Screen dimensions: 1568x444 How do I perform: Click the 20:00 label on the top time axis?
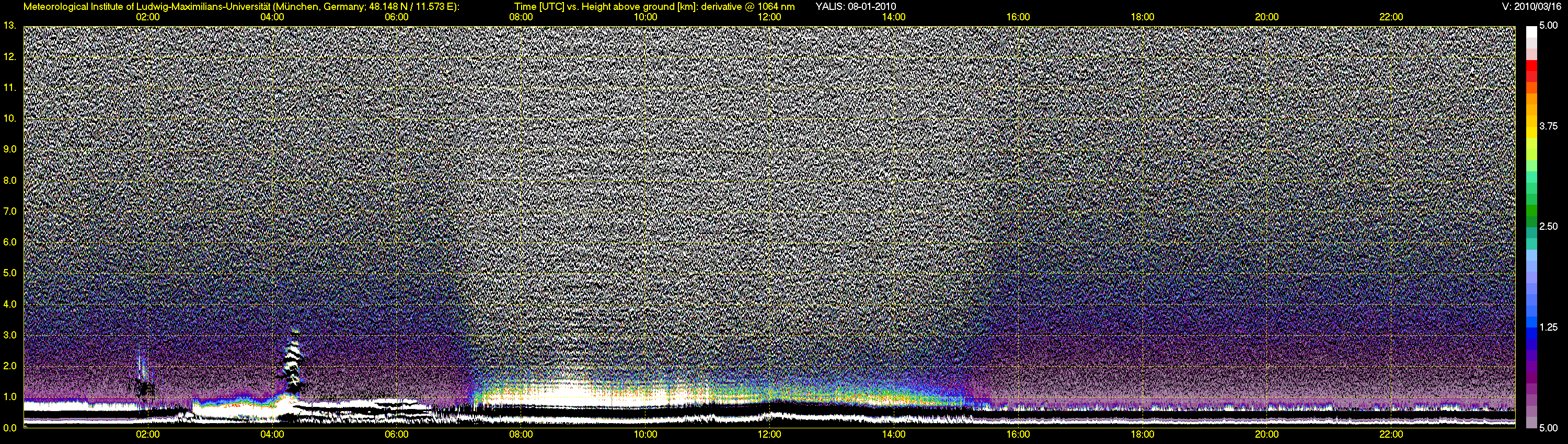click(x=1267, y=17)
